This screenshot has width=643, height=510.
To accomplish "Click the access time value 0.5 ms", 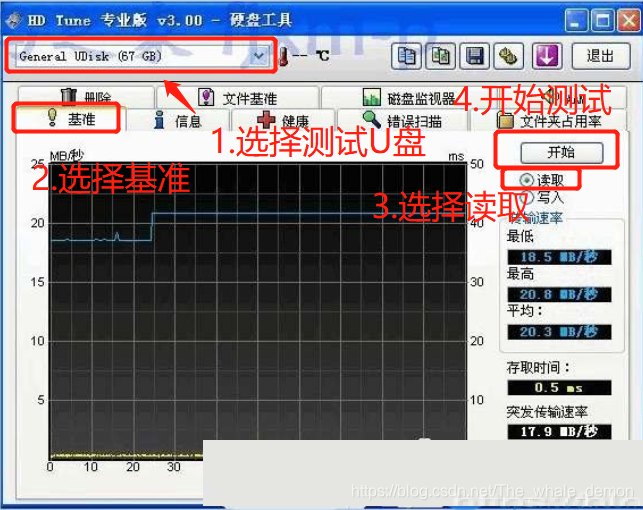I will [x=559, y=387].
